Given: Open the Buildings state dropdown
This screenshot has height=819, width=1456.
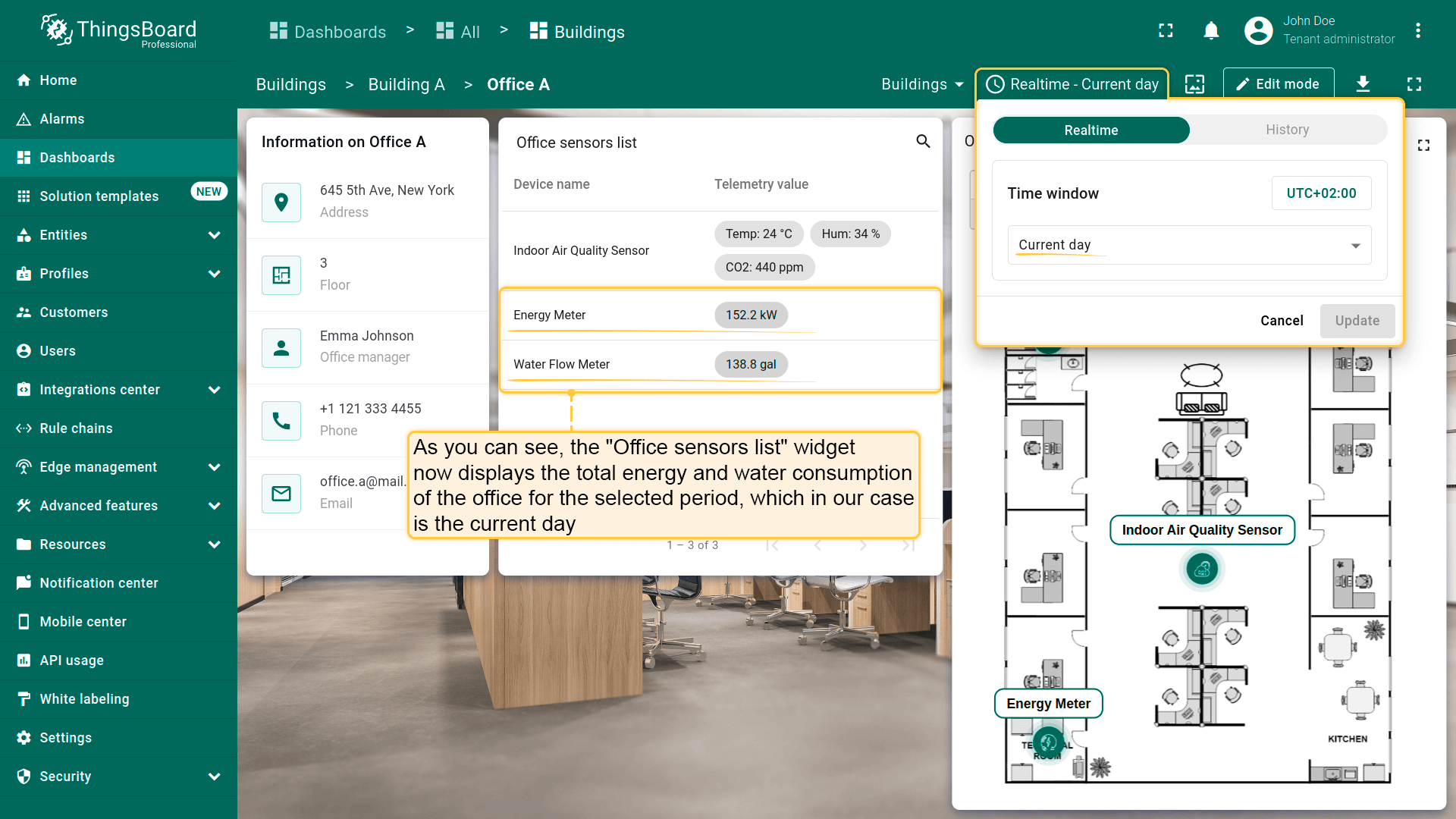Looking at the screenshot, I should (x=921, y=84).
